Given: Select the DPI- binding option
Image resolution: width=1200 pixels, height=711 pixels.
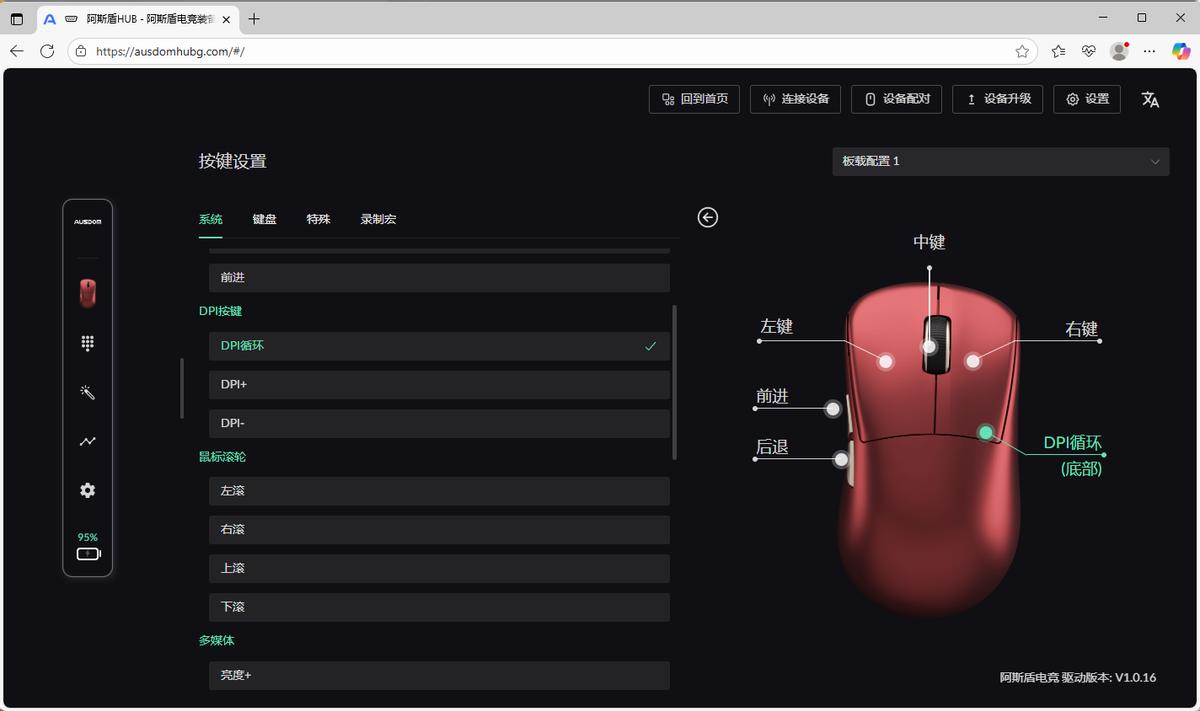Looking at the screenshot, I should (x=438, y=423).
